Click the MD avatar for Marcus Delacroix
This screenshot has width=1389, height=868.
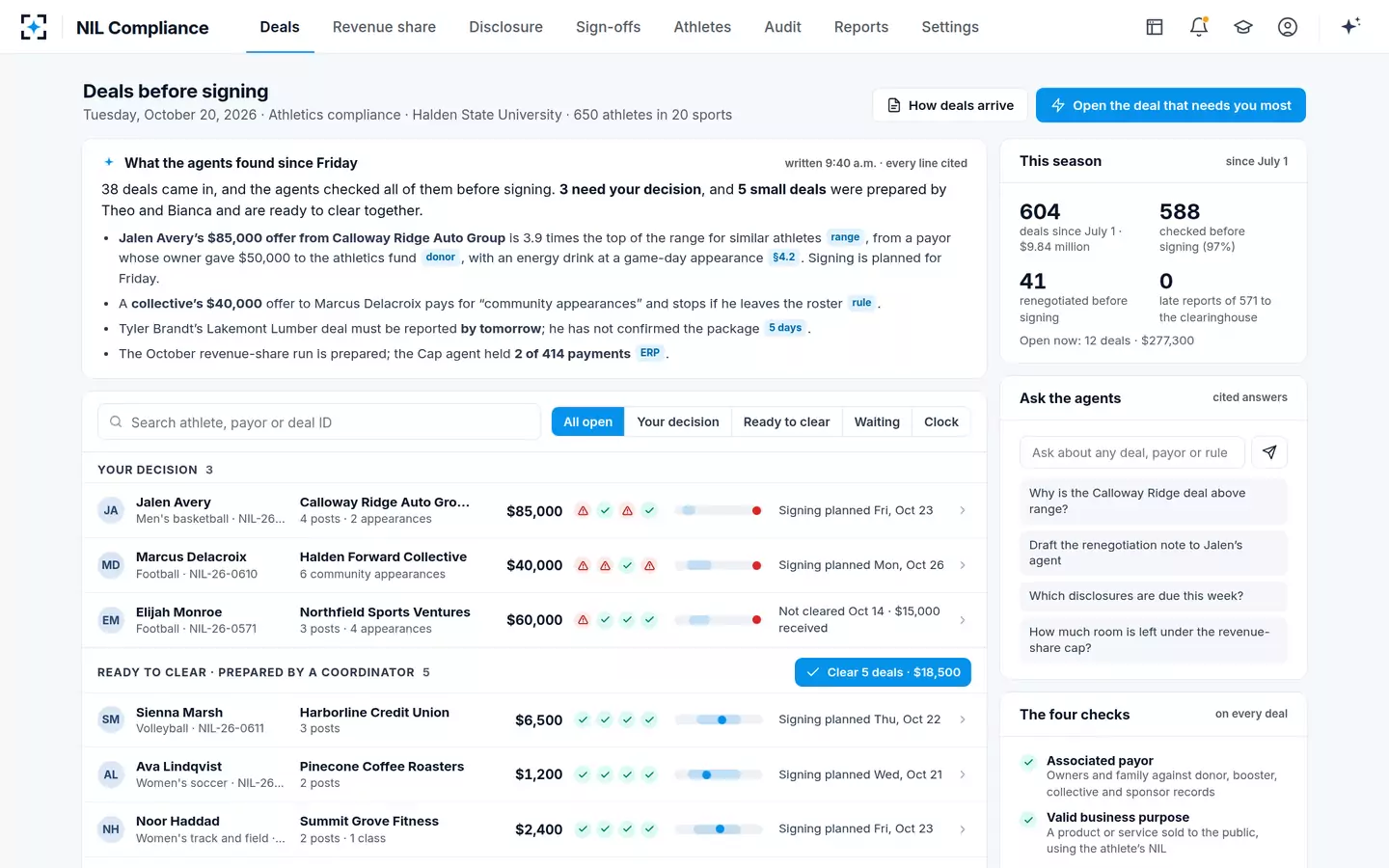(x=111, y=565)
